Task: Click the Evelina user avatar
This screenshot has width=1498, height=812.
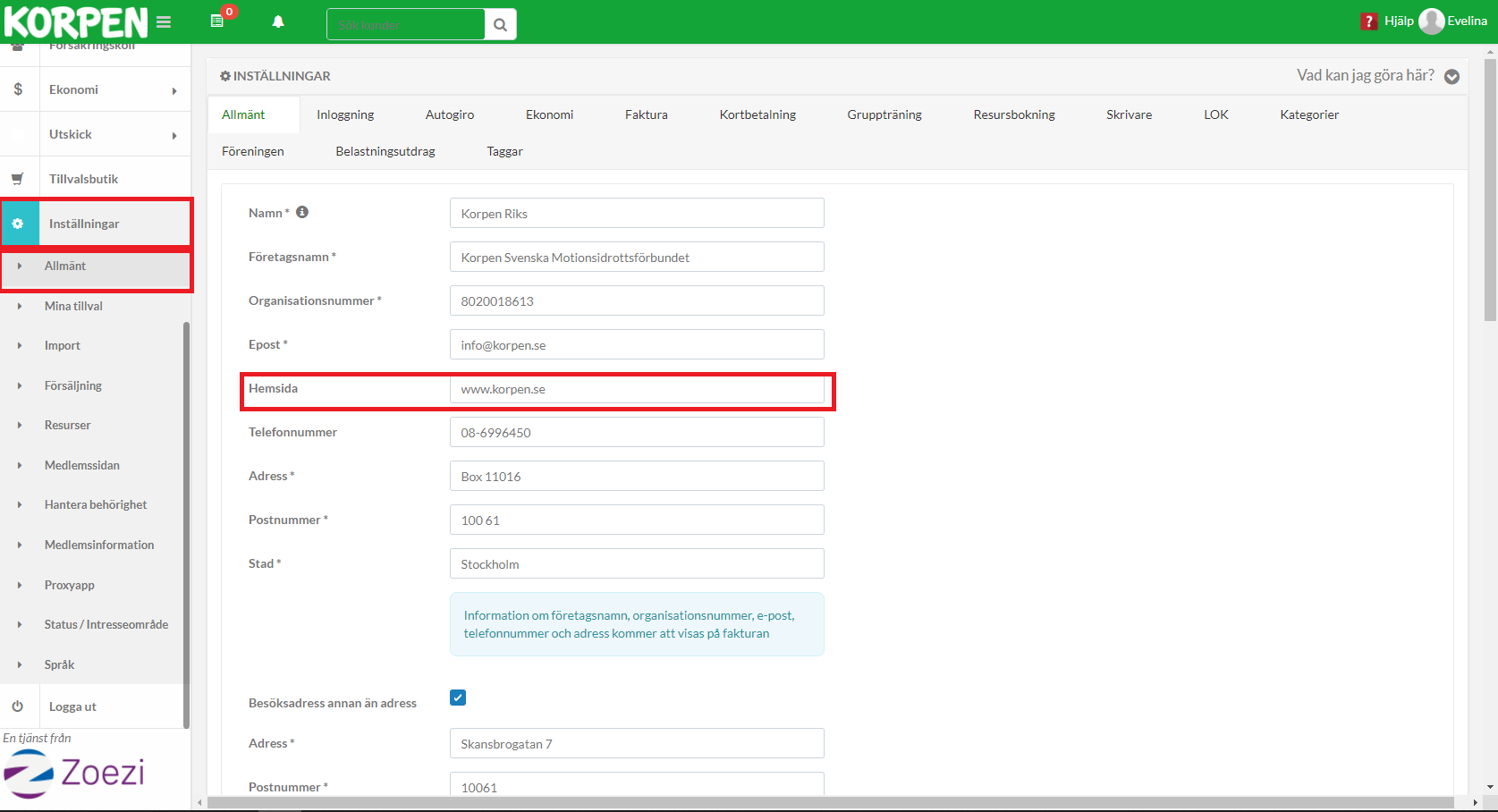Action: (x=1432, y=21)
